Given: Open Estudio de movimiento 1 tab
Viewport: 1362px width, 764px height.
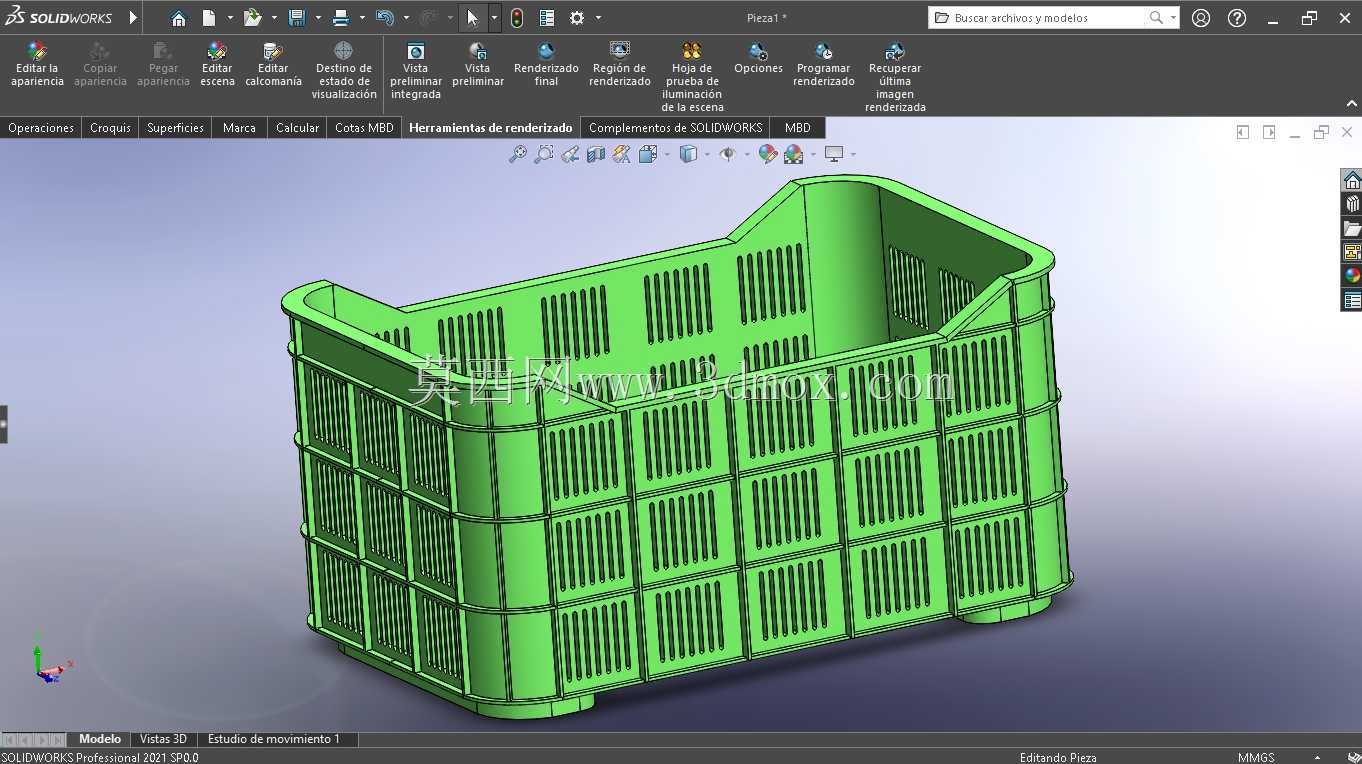Looking at the screenshot, I should pyautogui.click(x=274, y=739).
